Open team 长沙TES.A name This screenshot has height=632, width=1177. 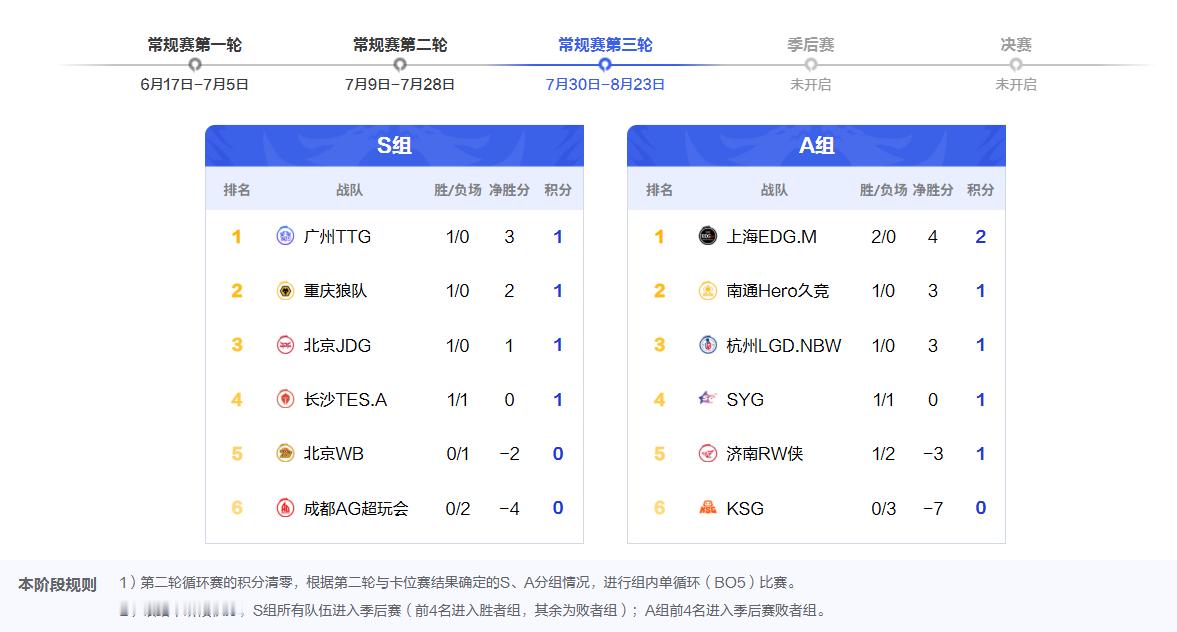click(345, 399)
